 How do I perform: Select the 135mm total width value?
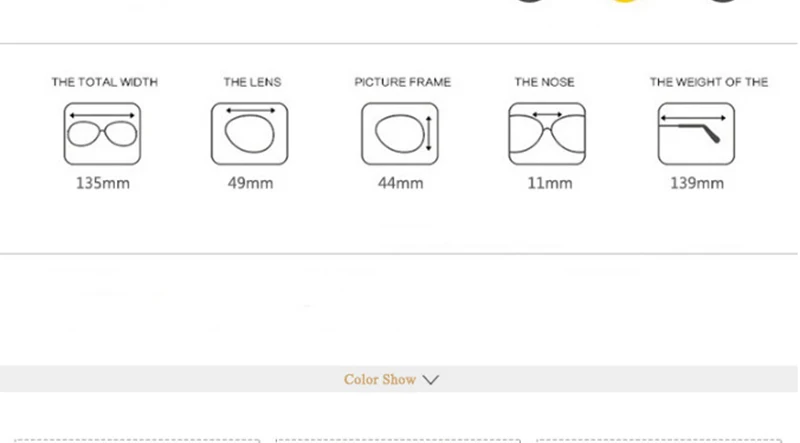coord(103,183)
